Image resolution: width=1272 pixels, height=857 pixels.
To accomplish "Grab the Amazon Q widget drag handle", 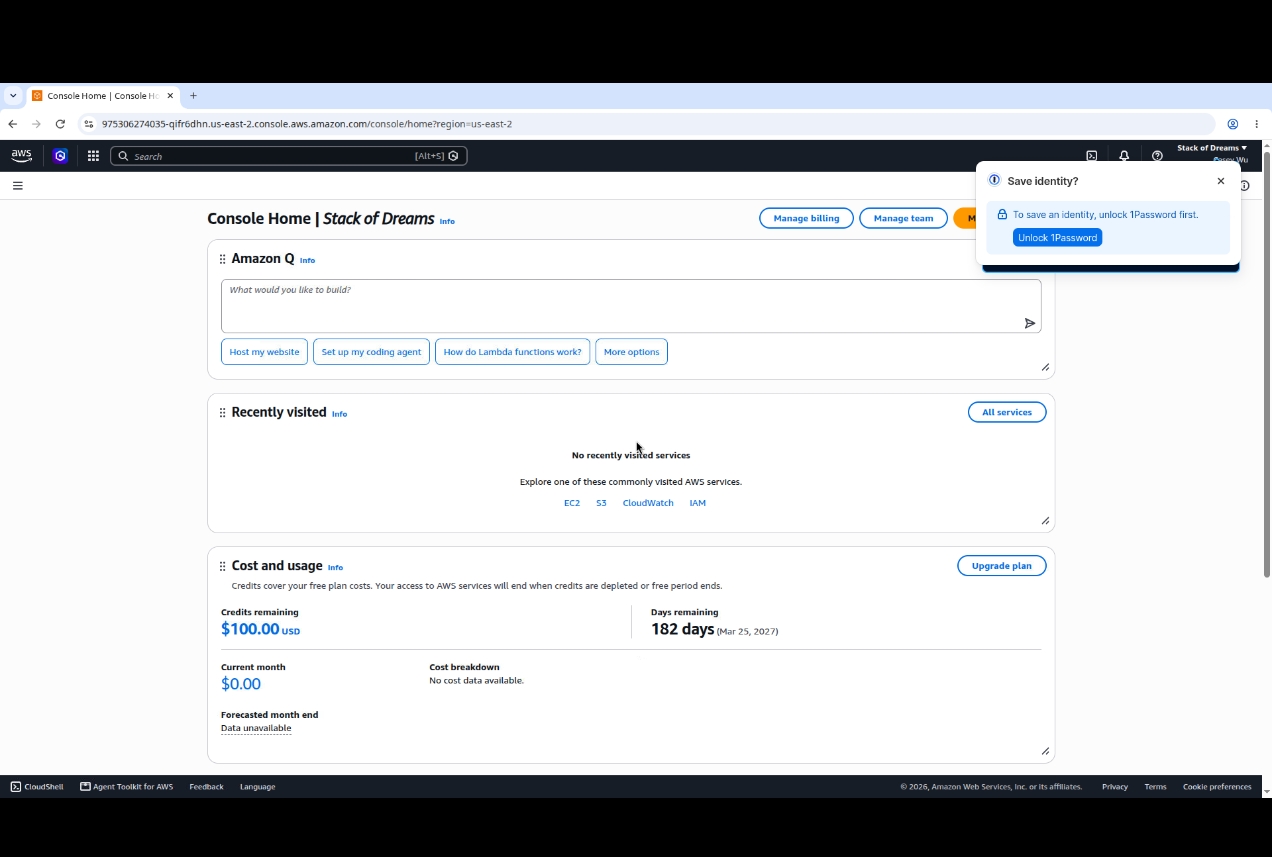I will coord(222,259).
